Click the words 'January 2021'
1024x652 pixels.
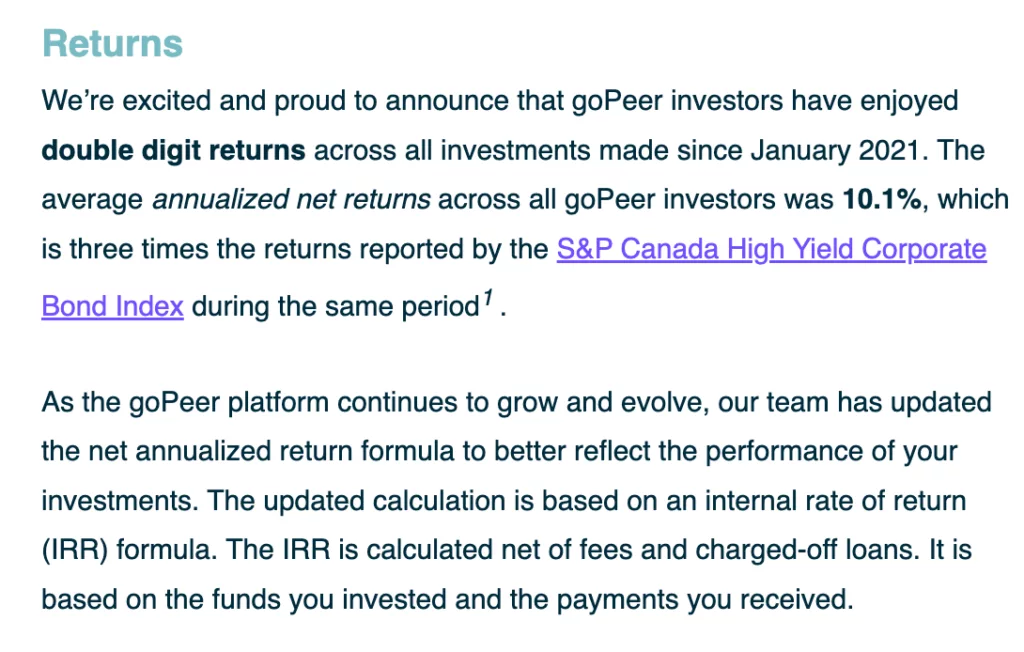point(835,151)
